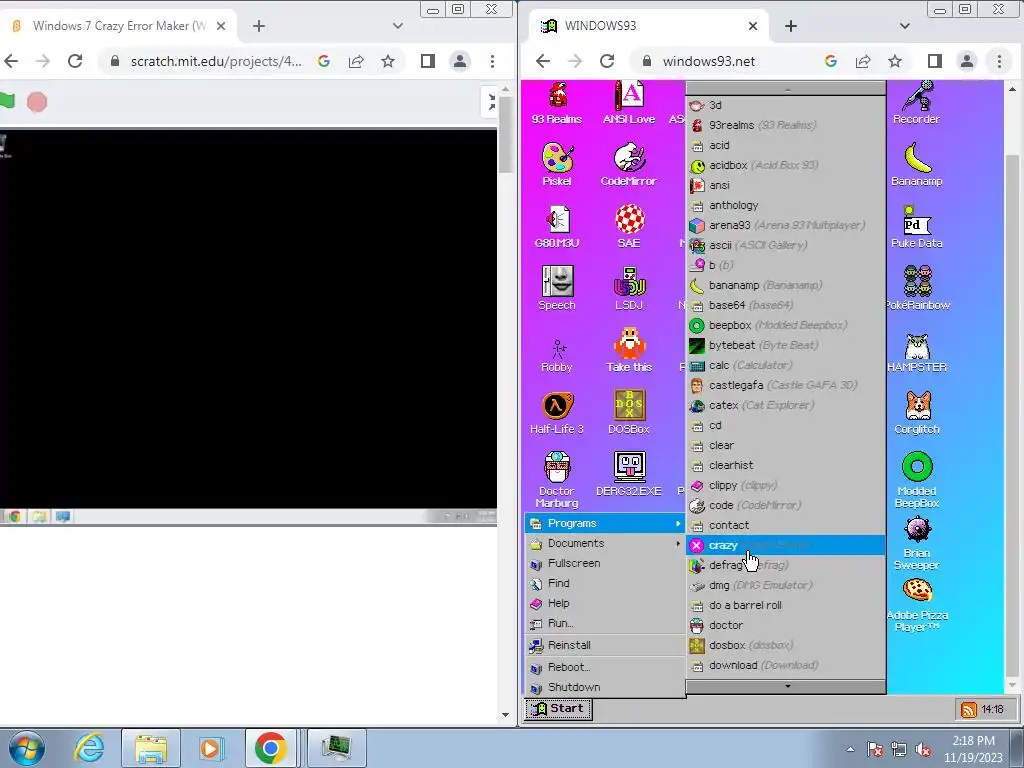Open the CodeMirror desktop icon
Screen dimensions: 1024x768
tap(628, 165)
